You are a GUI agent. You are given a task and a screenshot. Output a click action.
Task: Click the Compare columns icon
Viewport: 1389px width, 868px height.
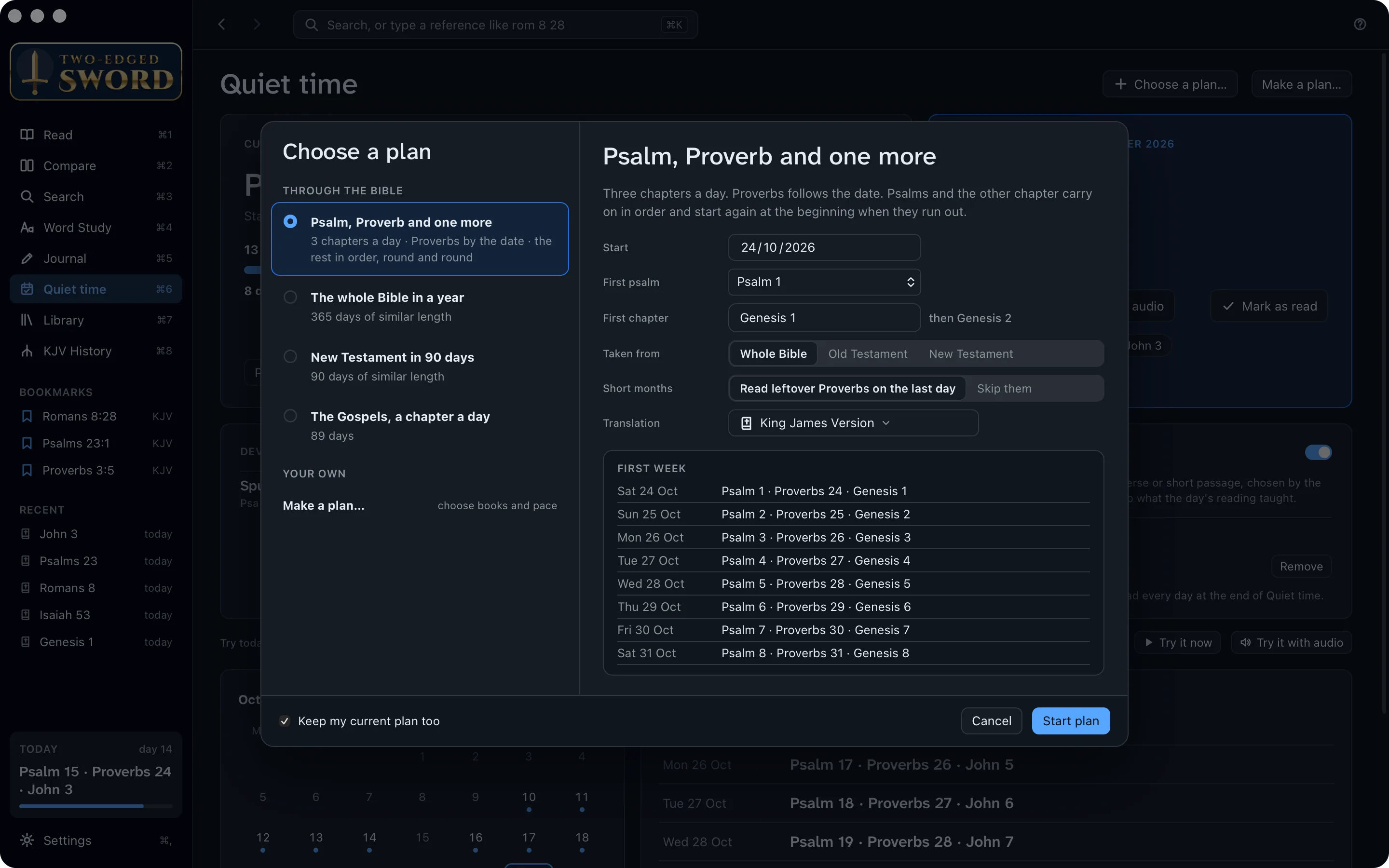click(x=27, y=166)
